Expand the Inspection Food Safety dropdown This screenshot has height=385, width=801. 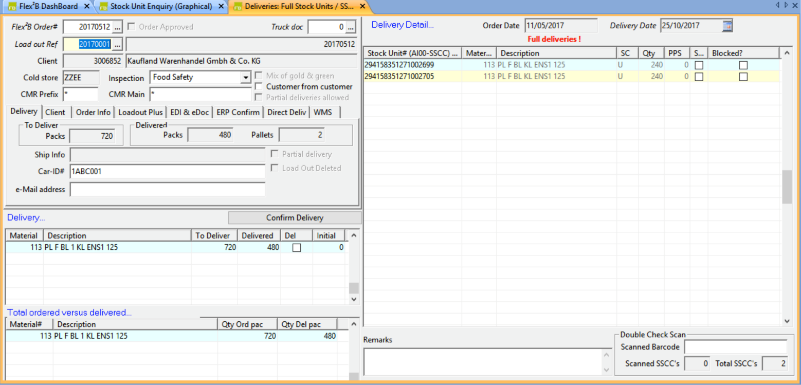pyautogui.click(x=244, y=78)
